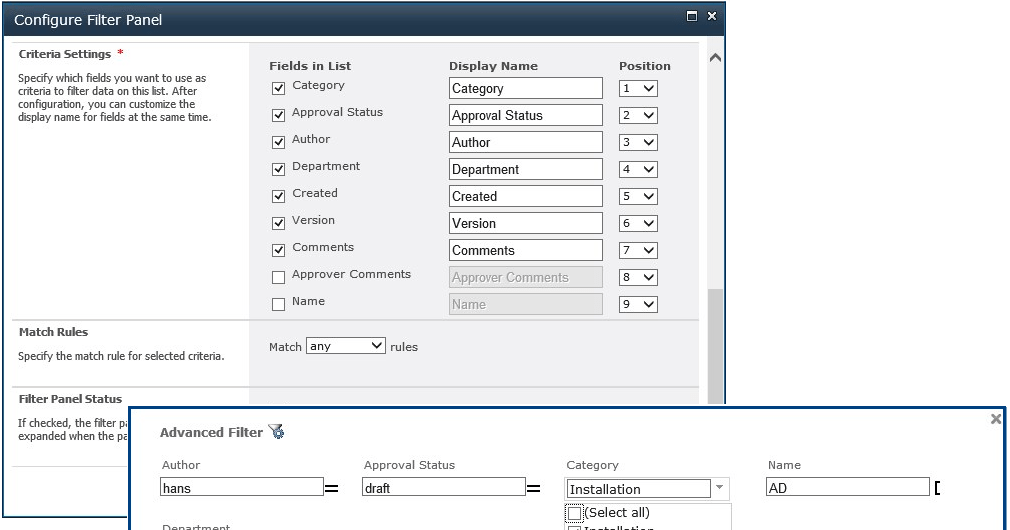Click the equals operator icon after Author
This screenshot has height=530, width=1010.
[332, 489]
